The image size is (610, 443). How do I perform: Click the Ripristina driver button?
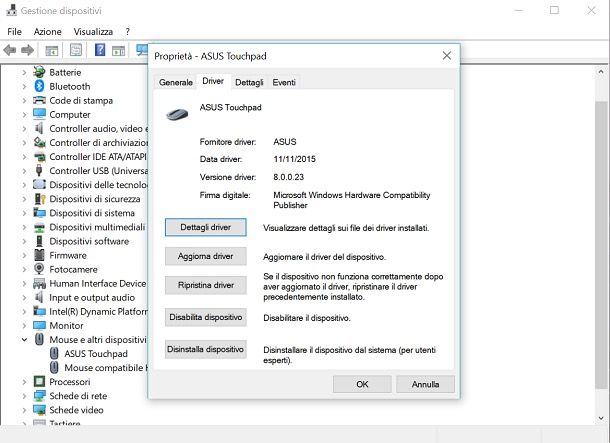205,285
